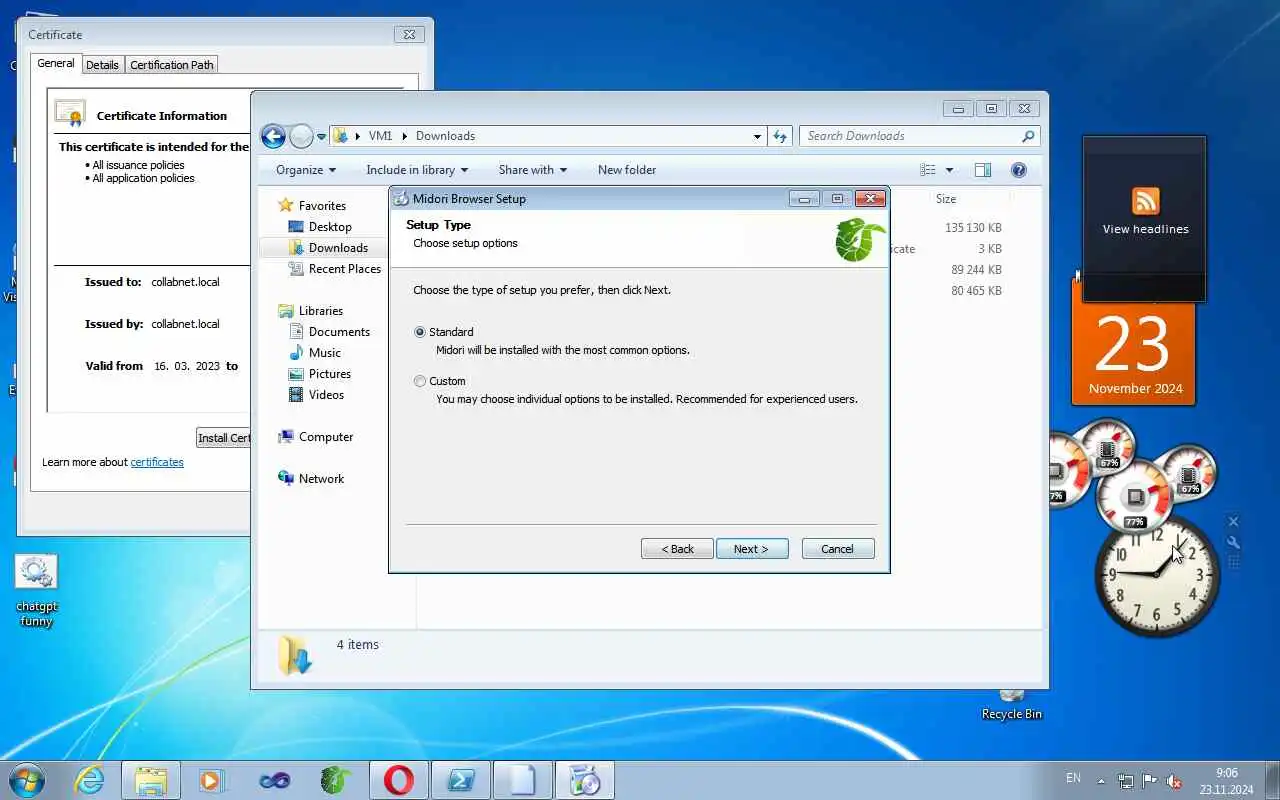Viewport: 1280px width, 800px height.
Task: Open the Organize dropdown in Explorer
Action: click(306, 170)
